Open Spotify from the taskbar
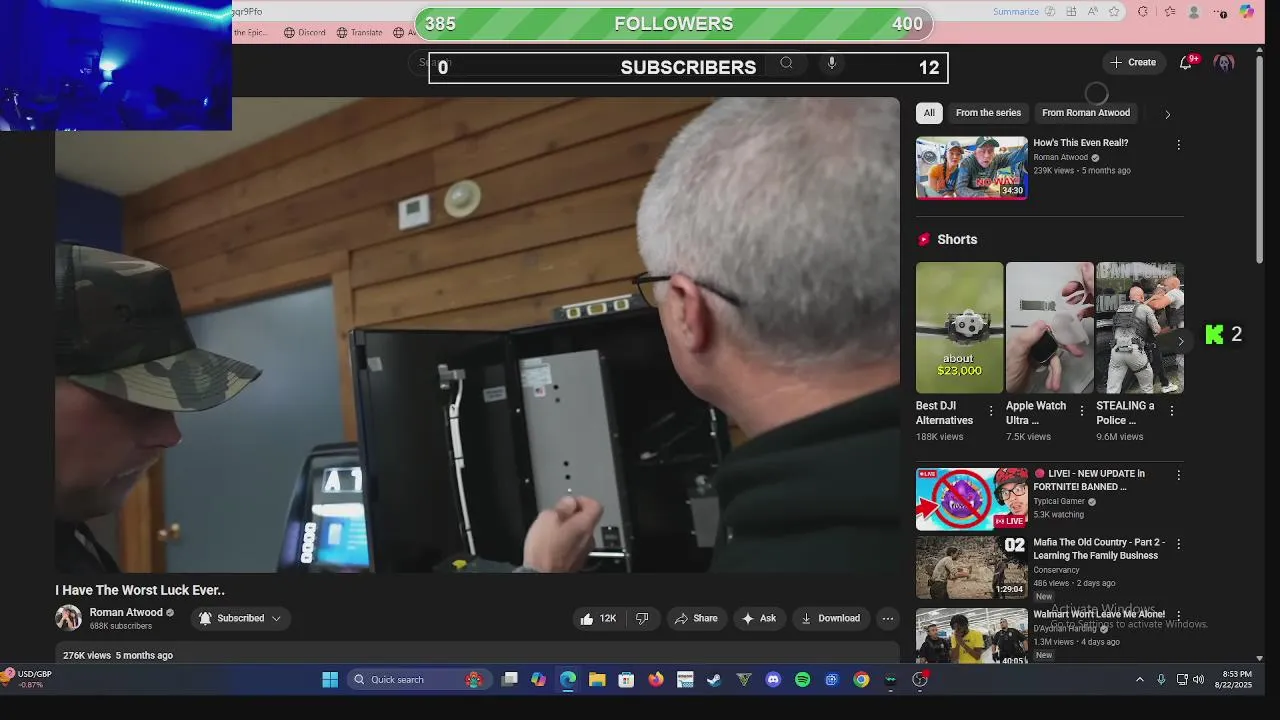Viewport: 1280px width, 720px height. click(x=802, y=680)
